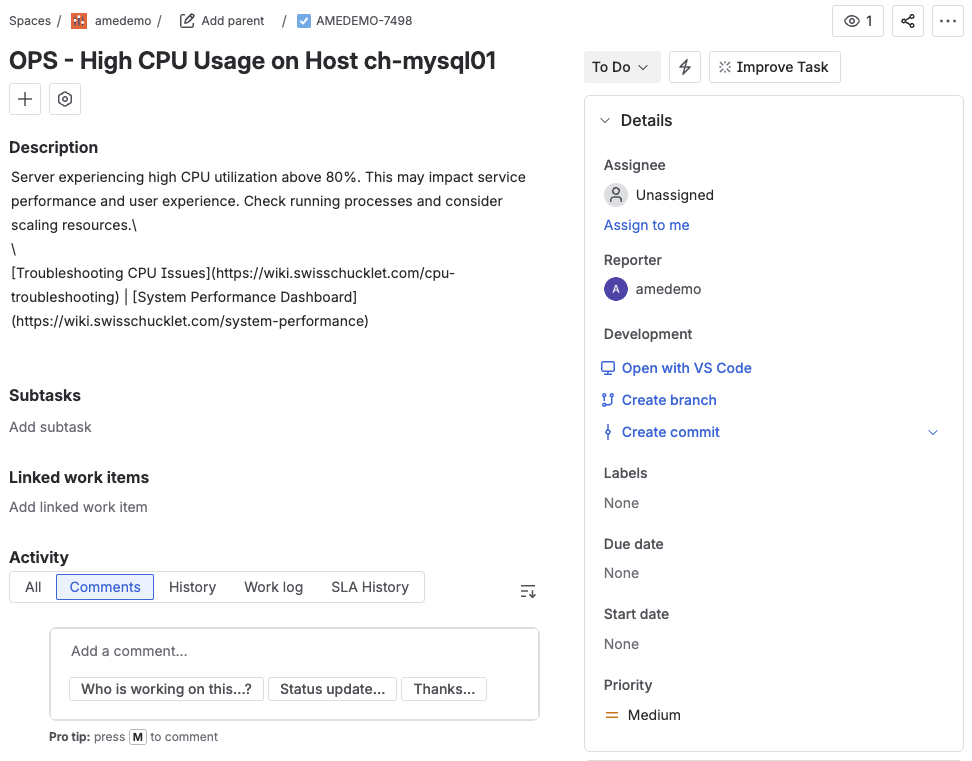972x761 pixels.
Task: Open the more actions ellipsis icon
Action: (947, 21)
